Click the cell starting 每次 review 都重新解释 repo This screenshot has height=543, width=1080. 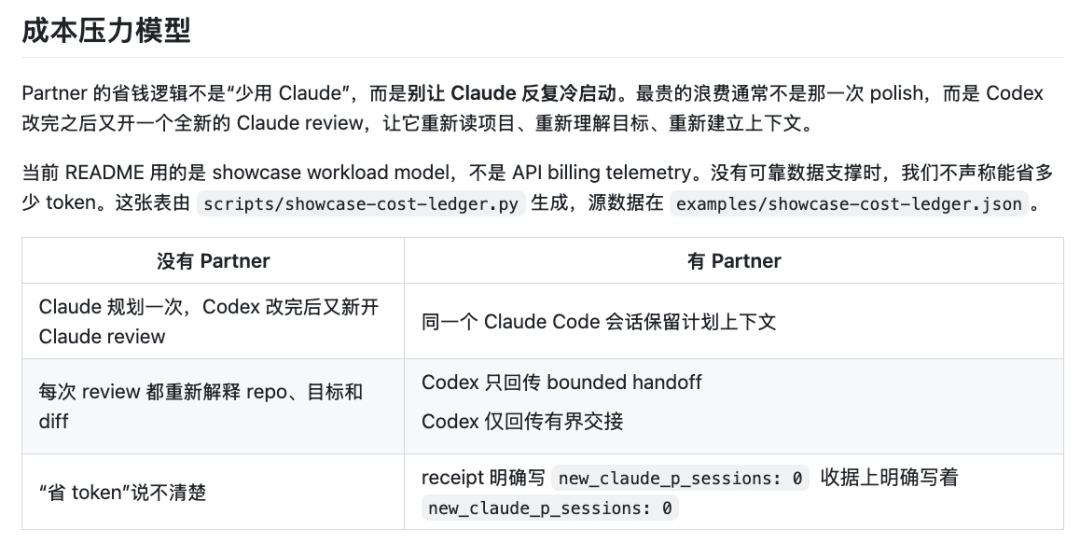pos(200,406)
